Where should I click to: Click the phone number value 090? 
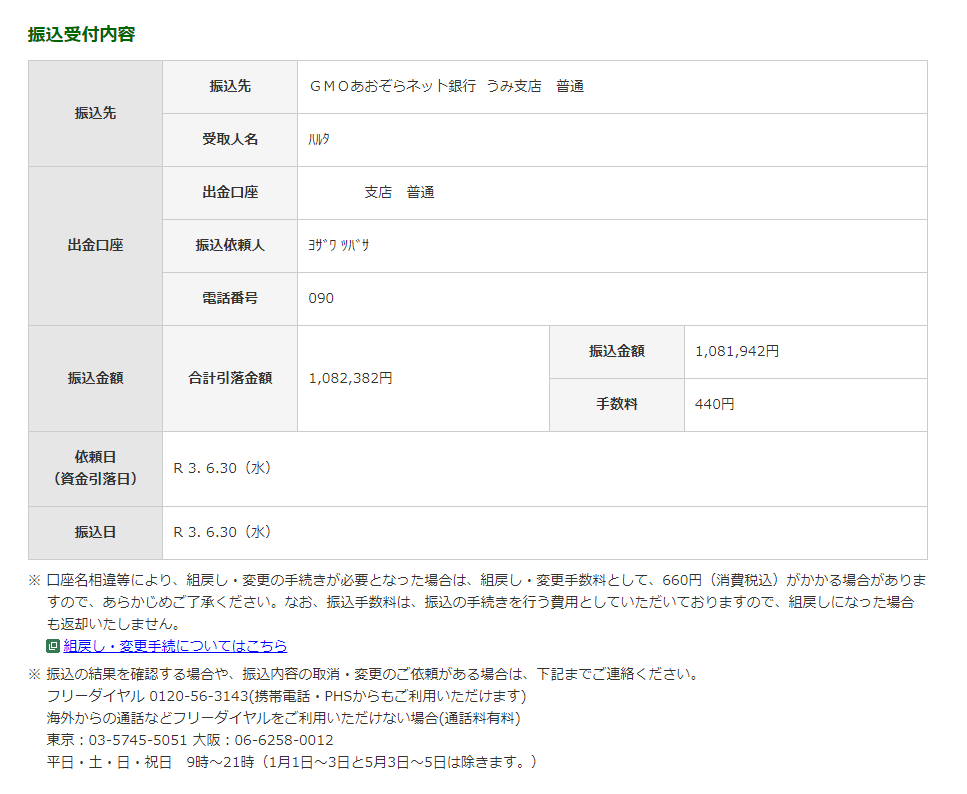[321, 299]
